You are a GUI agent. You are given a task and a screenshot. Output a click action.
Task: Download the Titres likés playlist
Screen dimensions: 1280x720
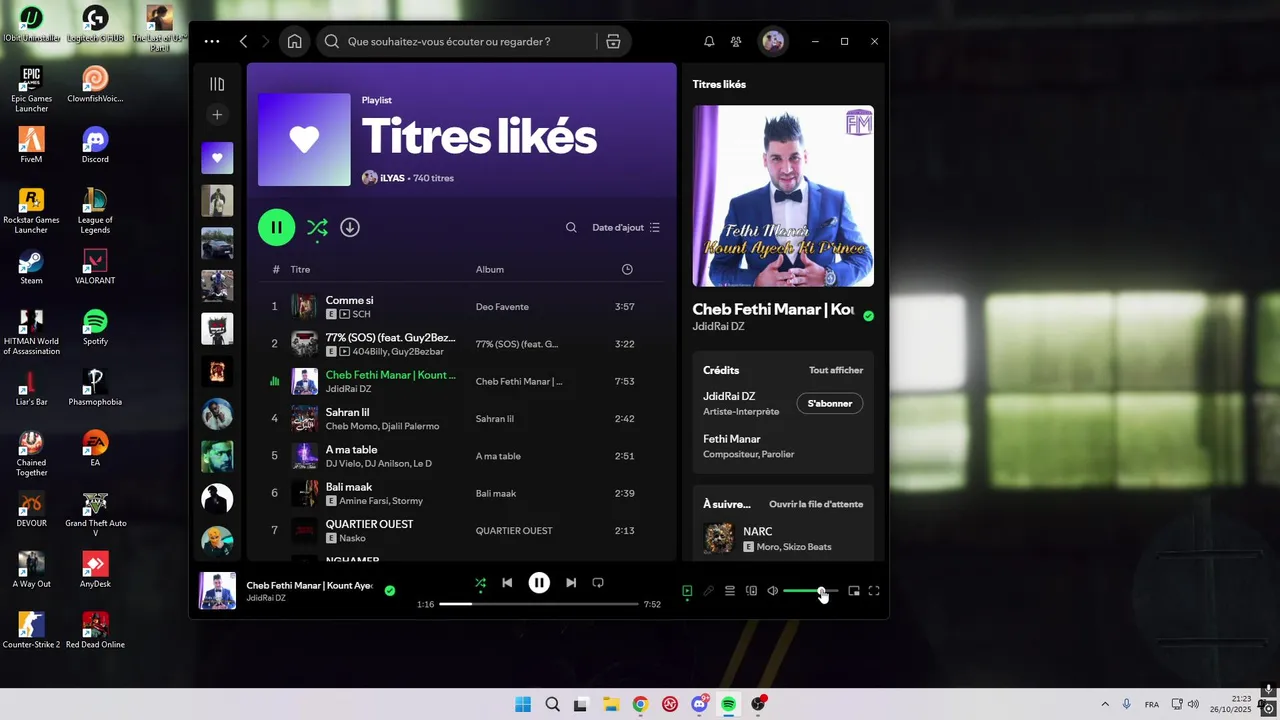pos(350,227)
